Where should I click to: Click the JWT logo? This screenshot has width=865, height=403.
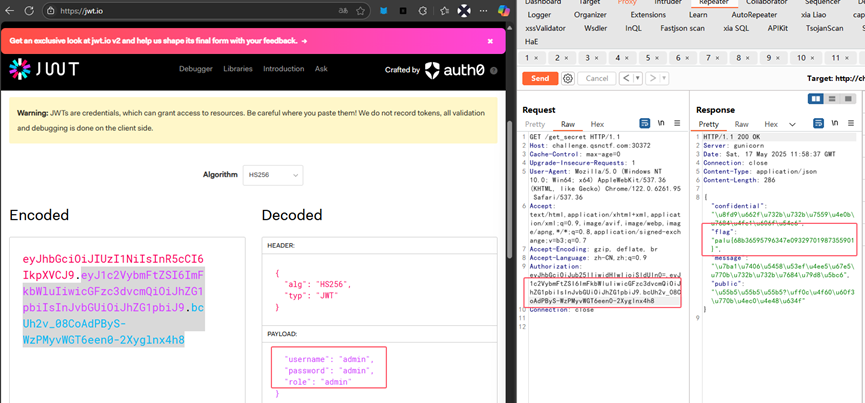[x=44, y=69]
